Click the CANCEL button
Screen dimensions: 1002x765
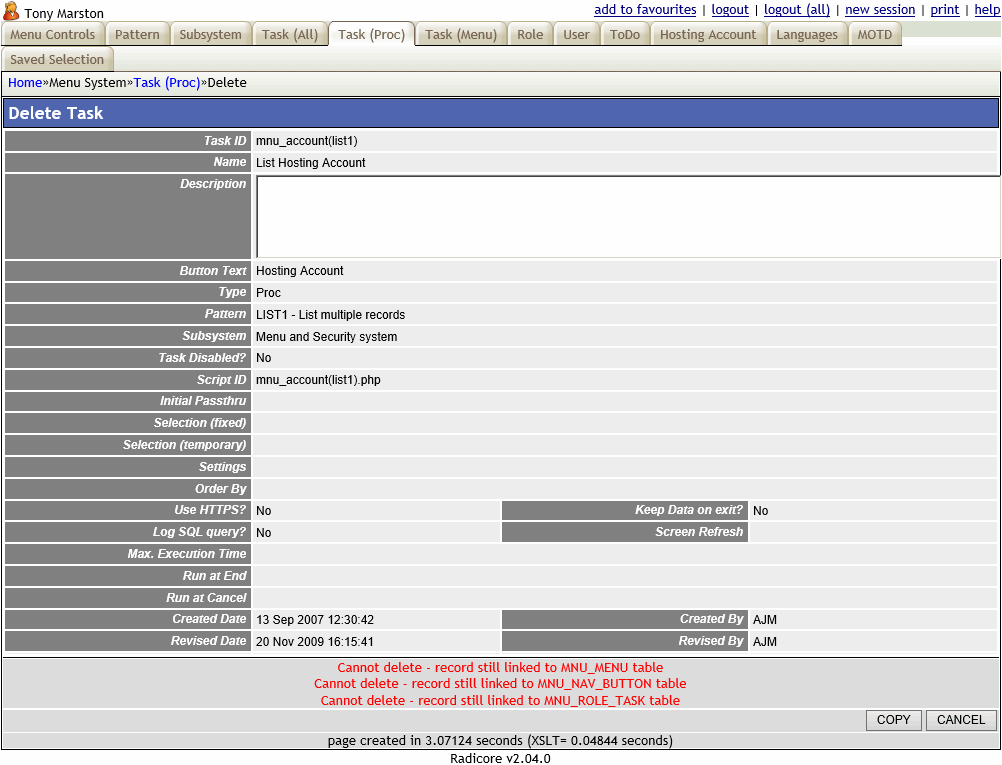point(960,720)
